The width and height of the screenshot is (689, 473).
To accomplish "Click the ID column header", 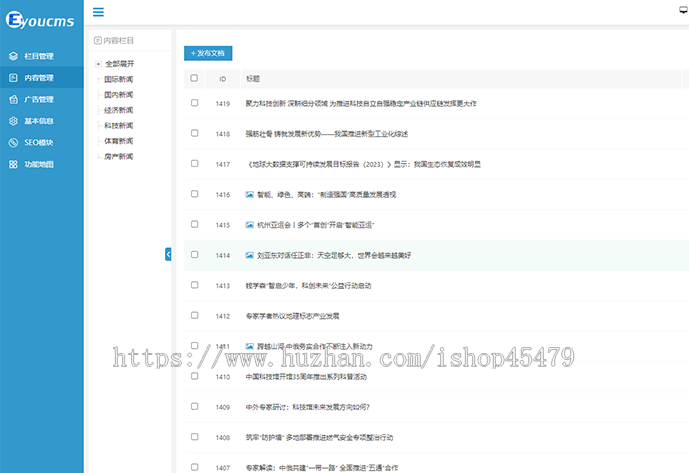I will [x=222, y=79].
